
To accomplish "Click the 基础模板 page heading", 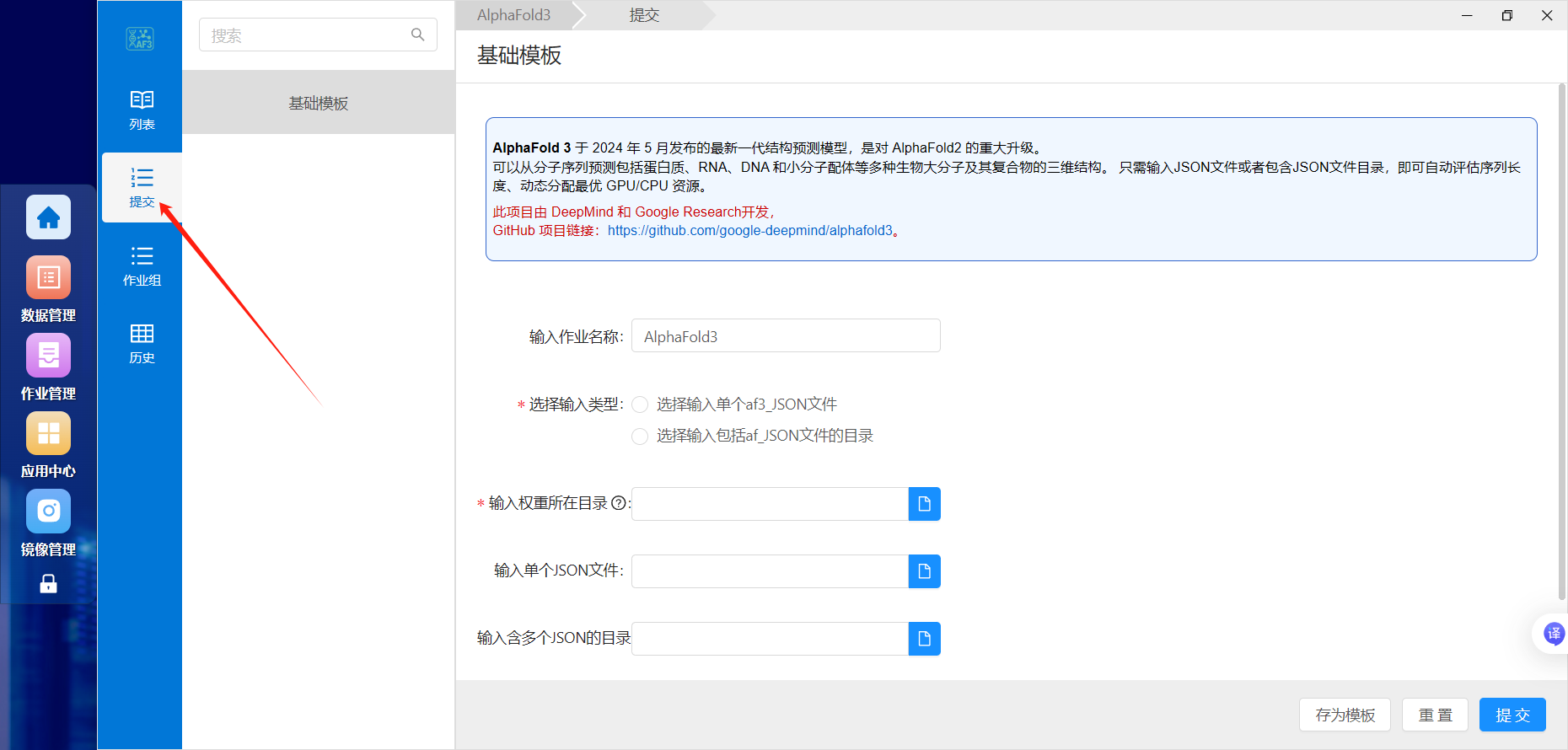I will click(x=519, y=56).
